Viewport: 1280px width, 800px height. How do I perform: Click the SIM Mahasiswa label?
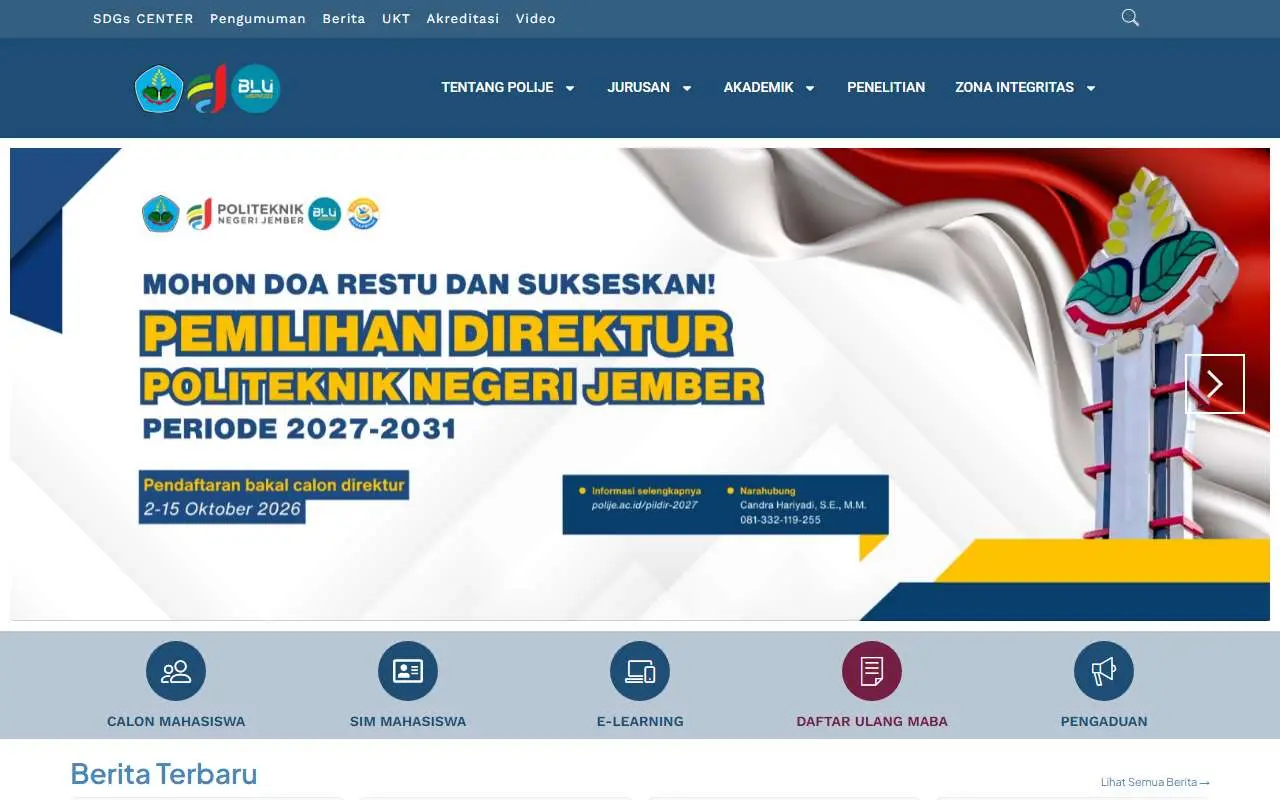408,721
